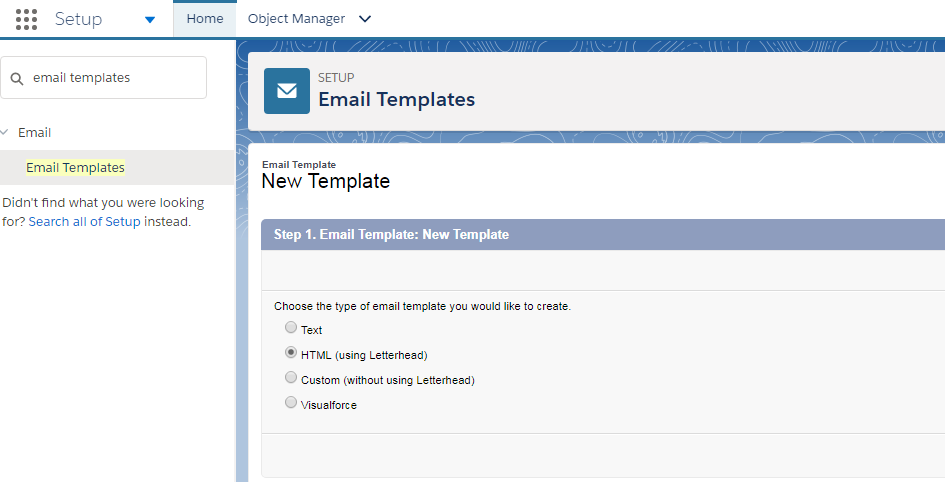Switch to the Home tab
This screenshot has height=482, width=945.
(205, 19)
